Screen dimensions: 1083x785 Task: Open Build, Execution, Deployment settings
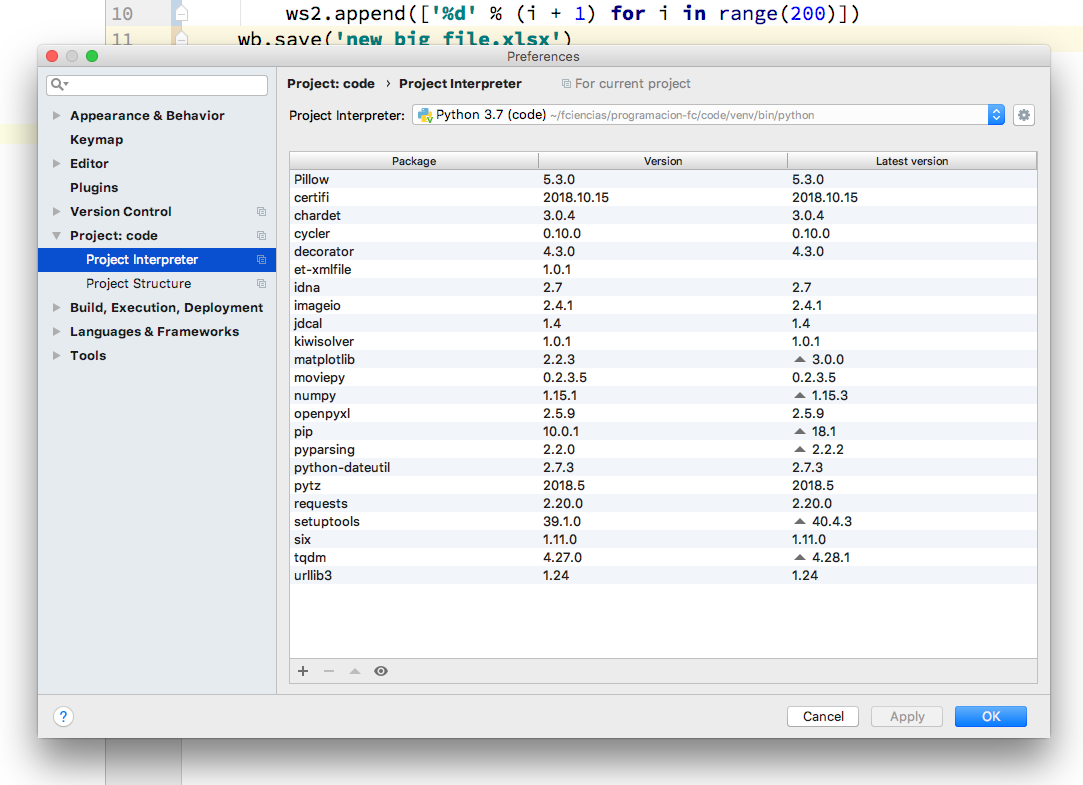click(x=166, y=308)
